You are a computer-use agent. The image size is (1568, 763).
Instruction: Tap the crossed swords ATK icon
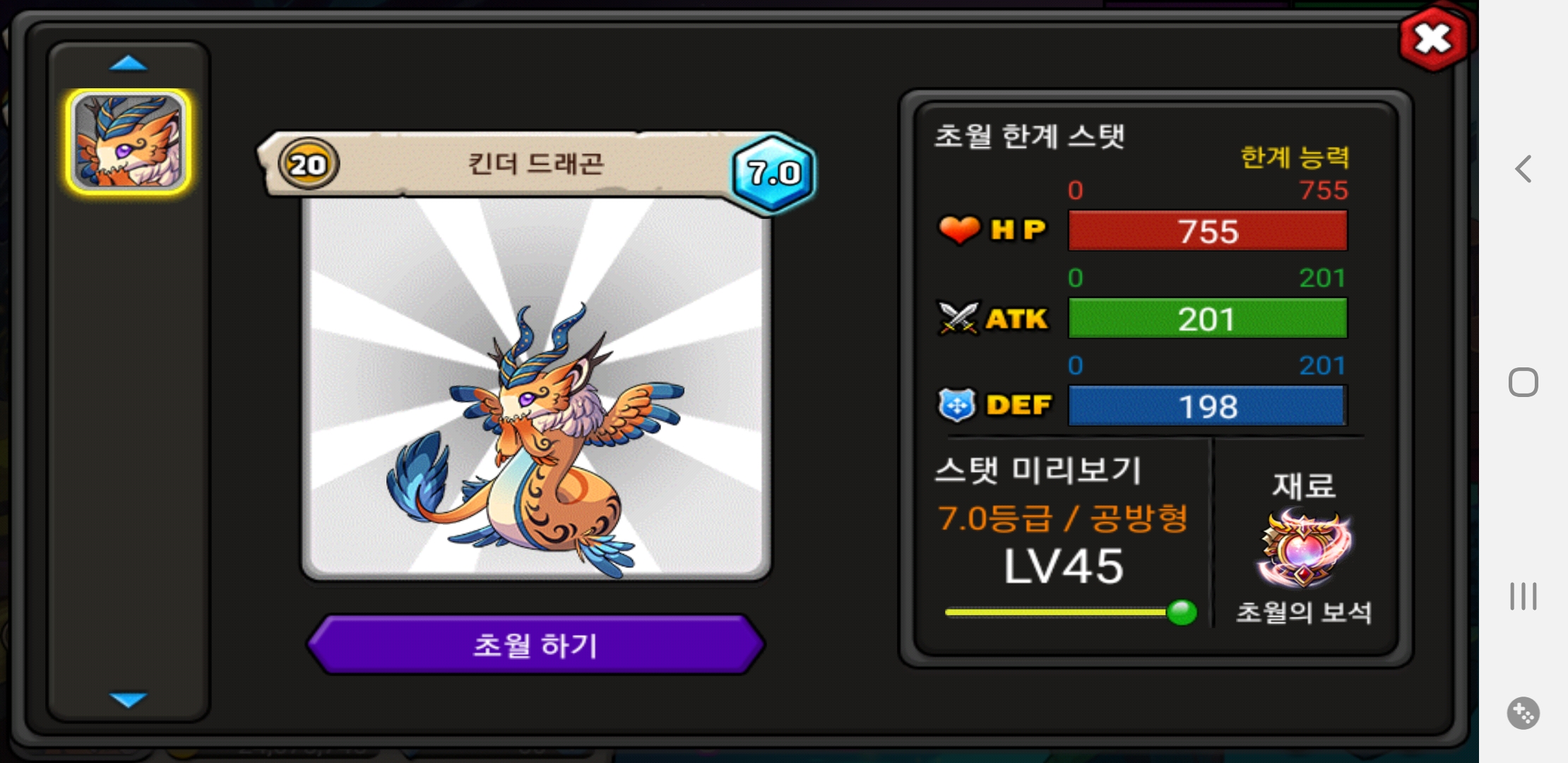[x=958, y=318]
